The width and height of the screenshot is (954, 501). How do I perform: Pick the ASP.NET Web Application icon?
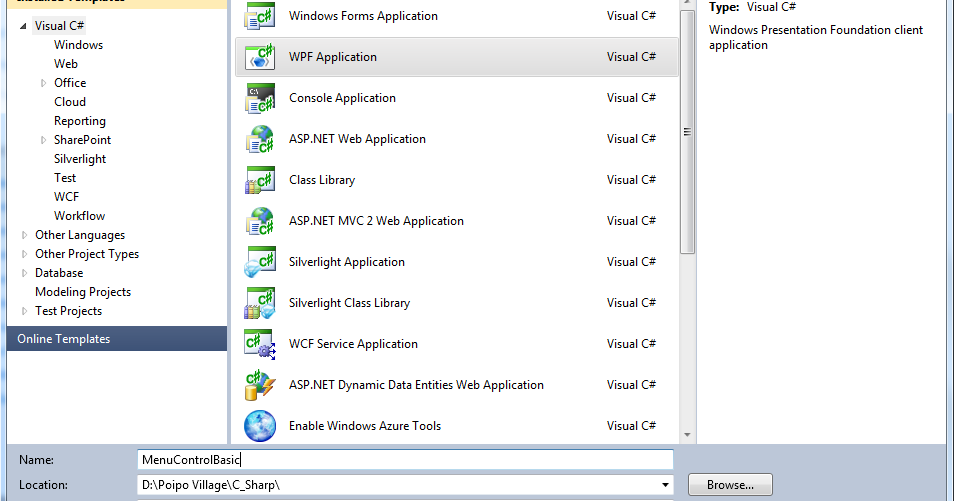260,139
